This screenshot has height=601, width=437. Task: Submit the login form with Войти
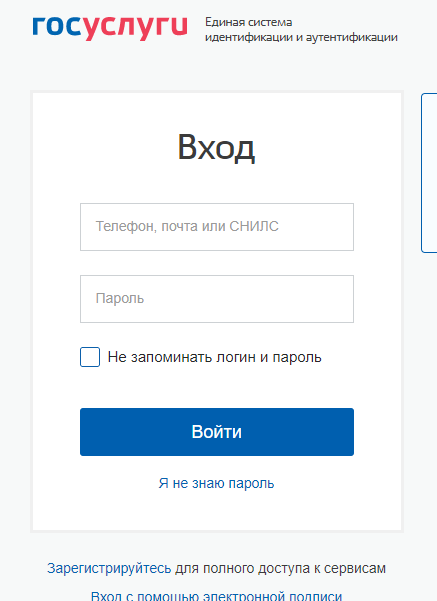[x=217, y=432]
